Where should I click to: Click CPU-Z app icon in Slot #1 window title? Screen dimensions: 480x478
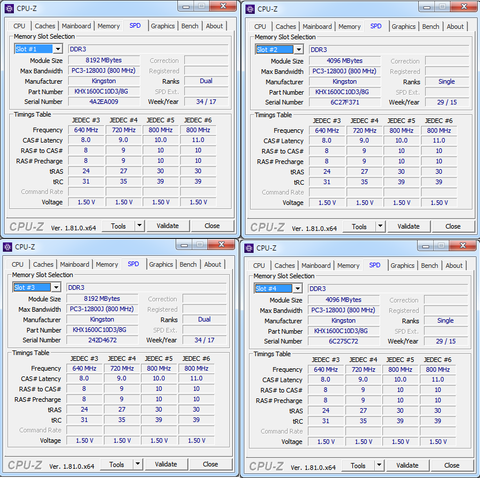click(x=9, y=9)
